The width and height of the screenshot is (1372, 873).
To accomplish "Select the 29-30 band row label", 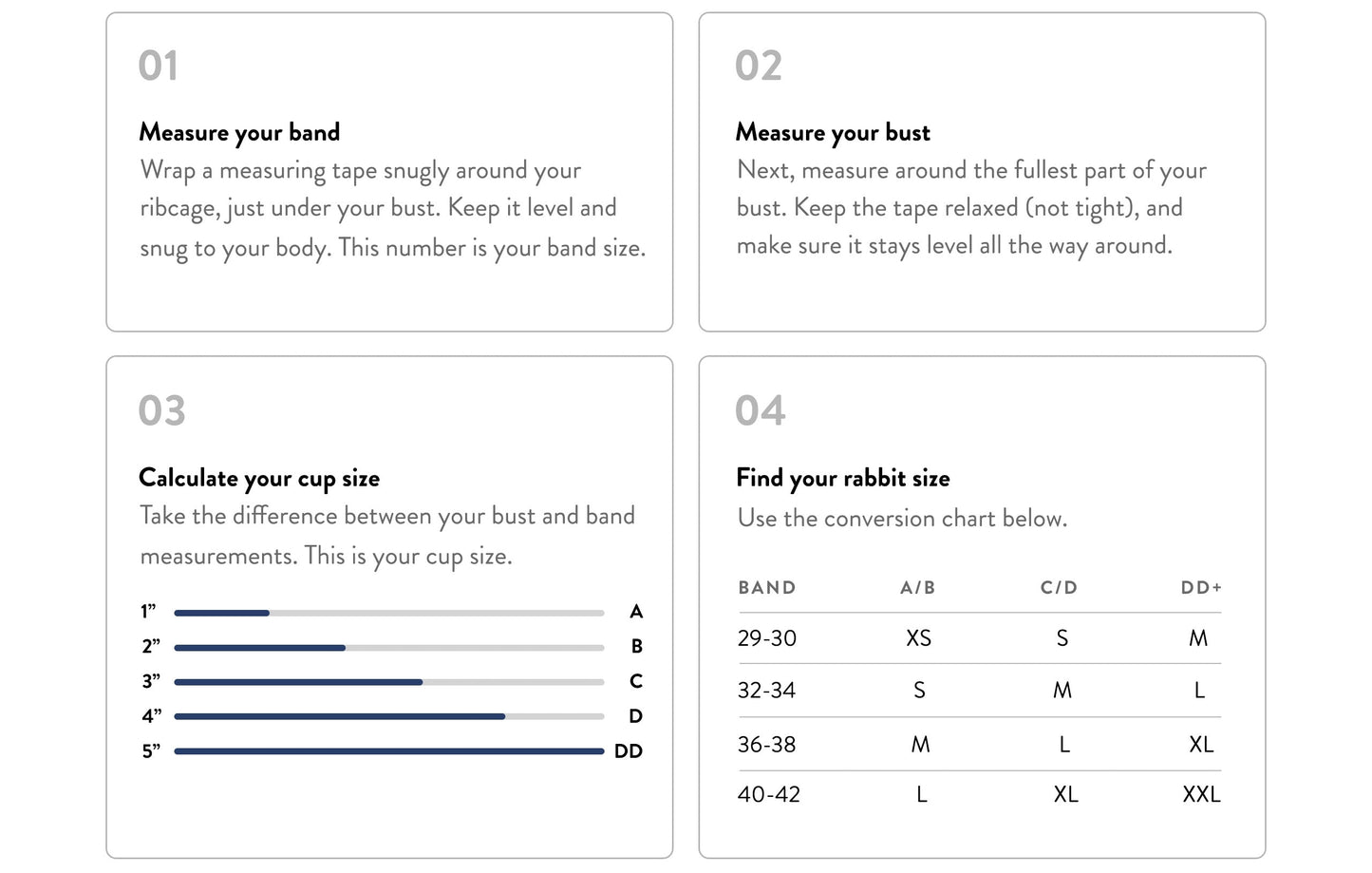I will (x=767, y=638).
